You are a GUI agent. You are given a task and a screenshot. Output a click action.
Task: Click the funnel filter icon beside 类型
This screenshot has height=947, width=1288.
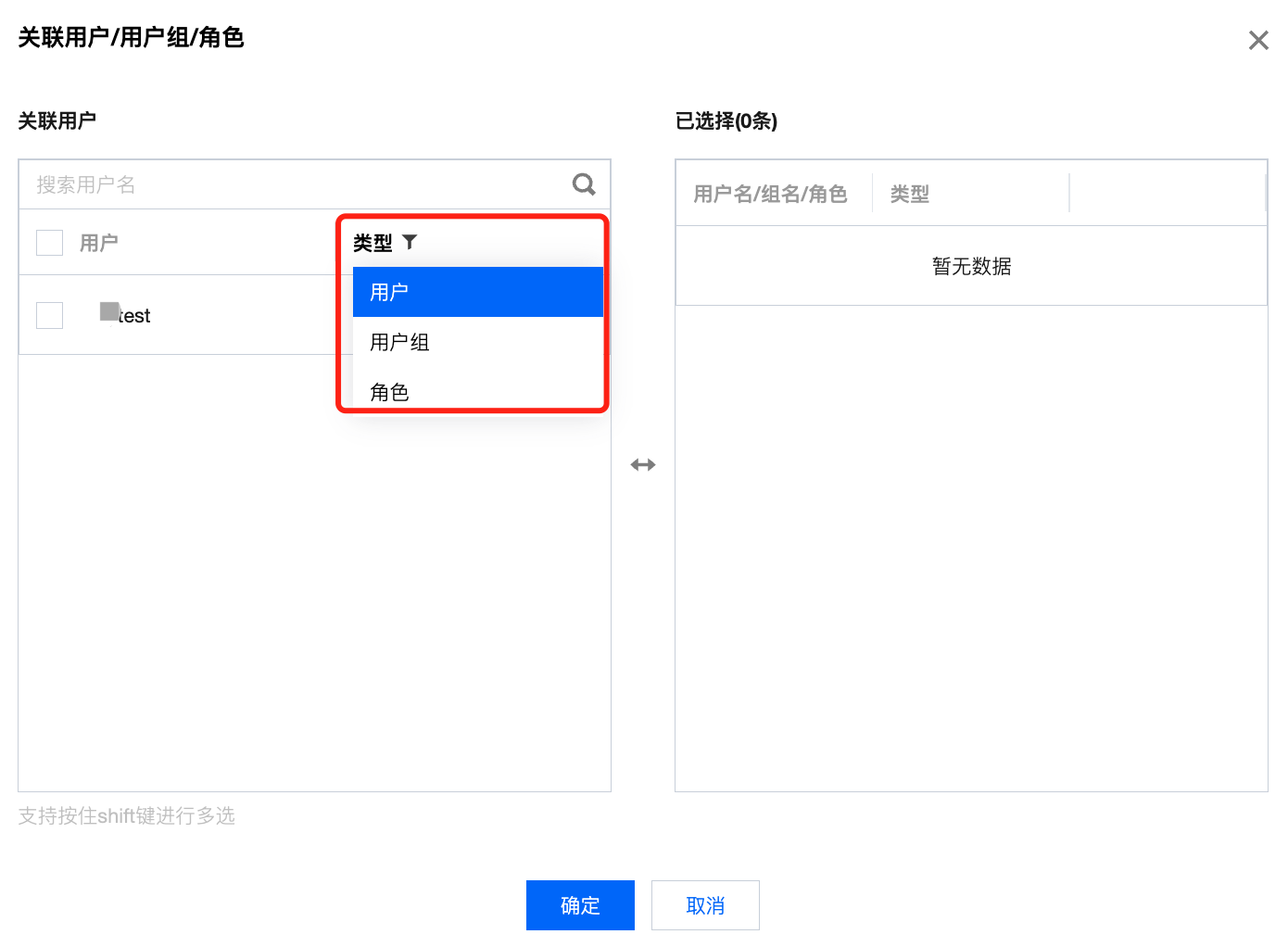[410, 242]
